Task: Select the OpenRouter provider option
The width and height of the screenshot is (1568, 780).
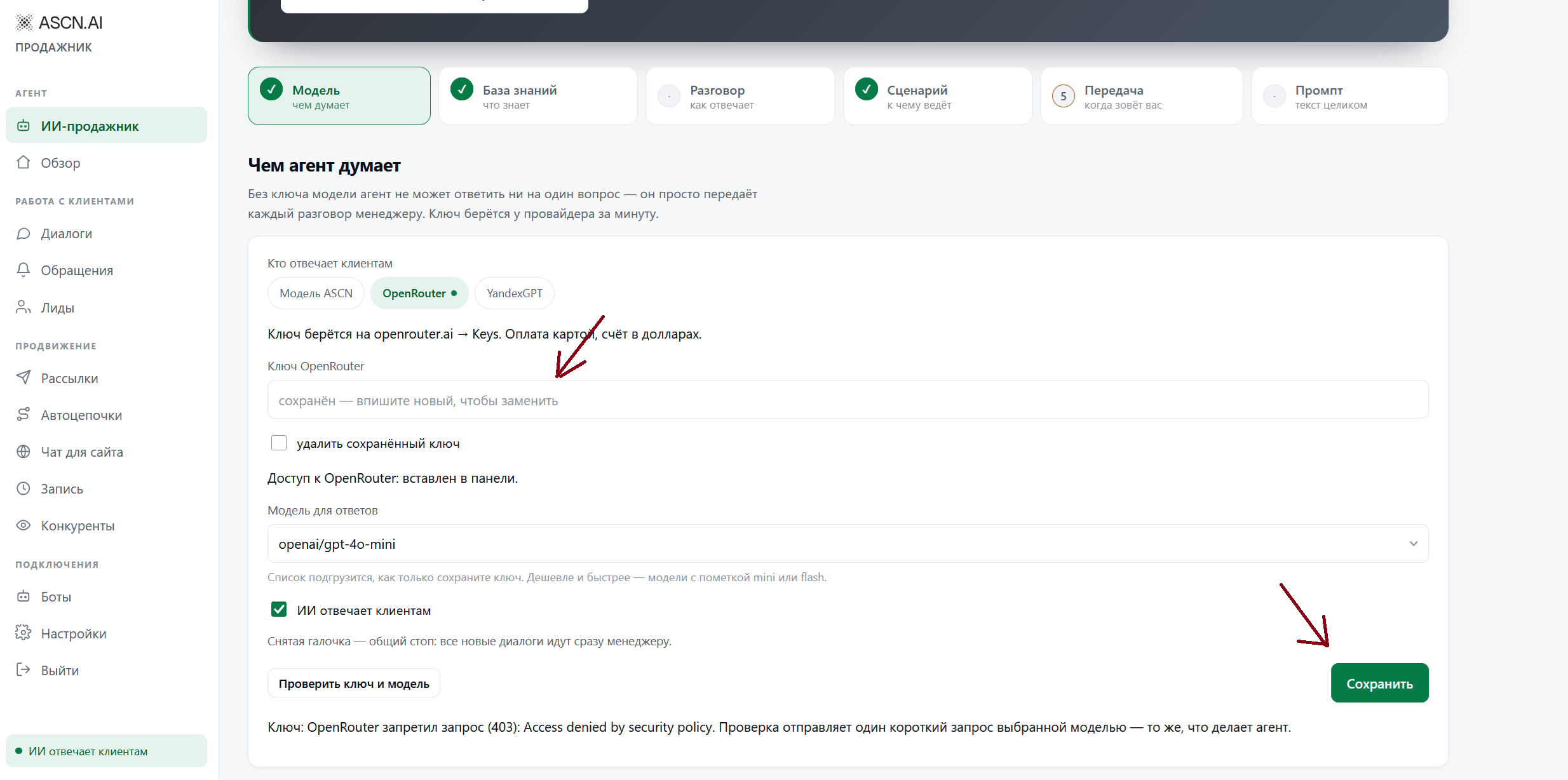Action: pos(419,293)
